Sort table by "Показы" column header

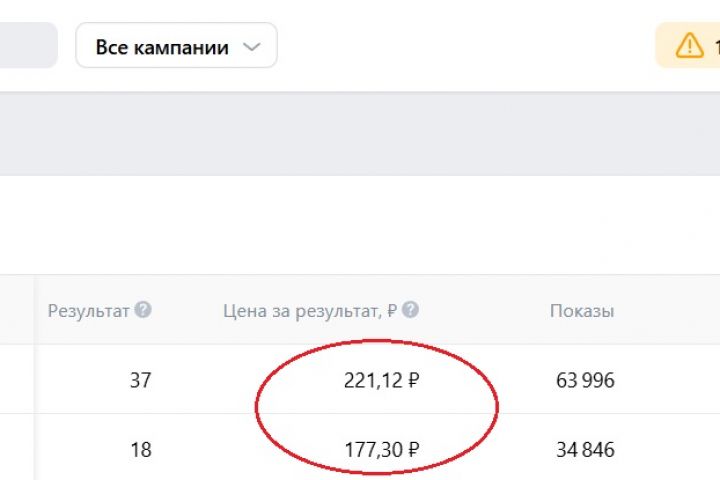pos(582,311)
